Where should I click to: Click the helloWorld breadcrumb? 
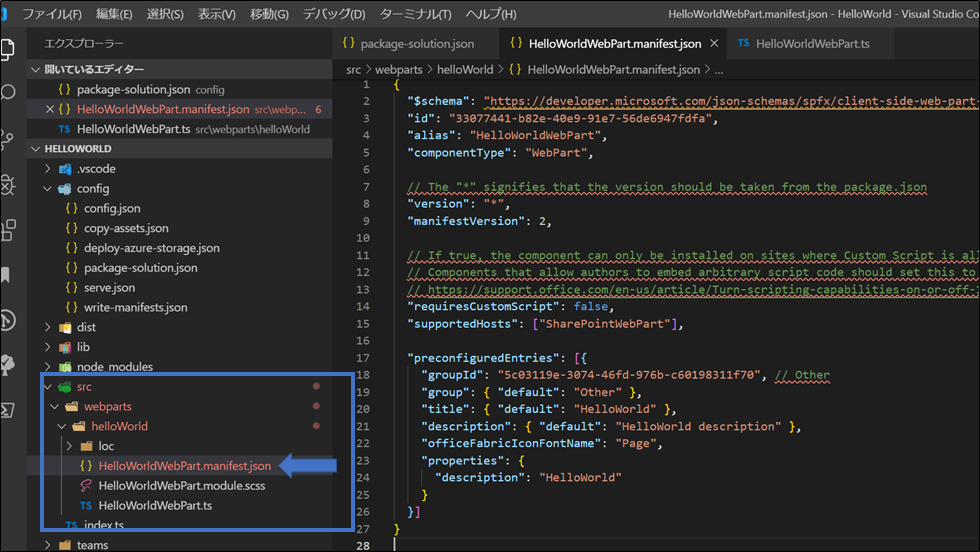[465, 70]
